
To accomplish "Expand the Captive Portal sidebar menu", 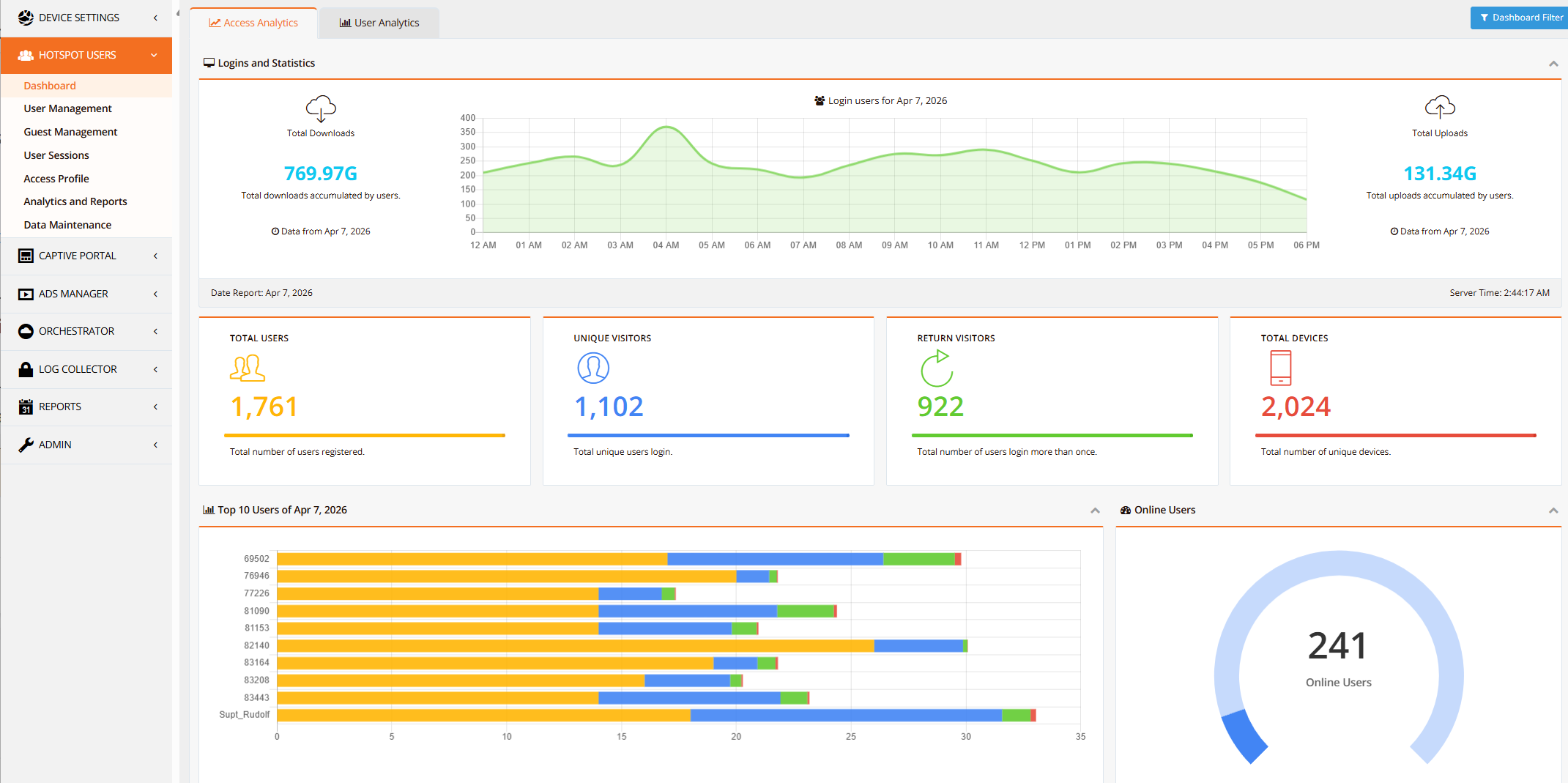I will (86, 256).
